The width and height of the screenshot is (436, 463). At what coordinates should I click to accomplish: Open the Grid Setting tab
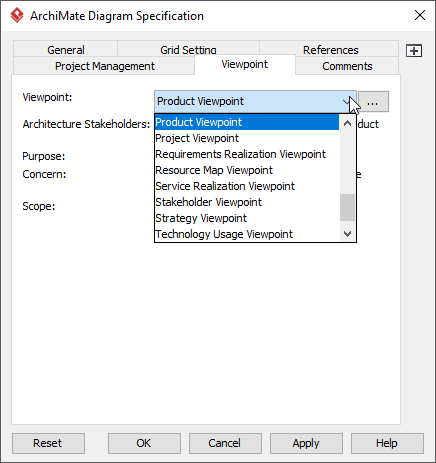(188, 49)
